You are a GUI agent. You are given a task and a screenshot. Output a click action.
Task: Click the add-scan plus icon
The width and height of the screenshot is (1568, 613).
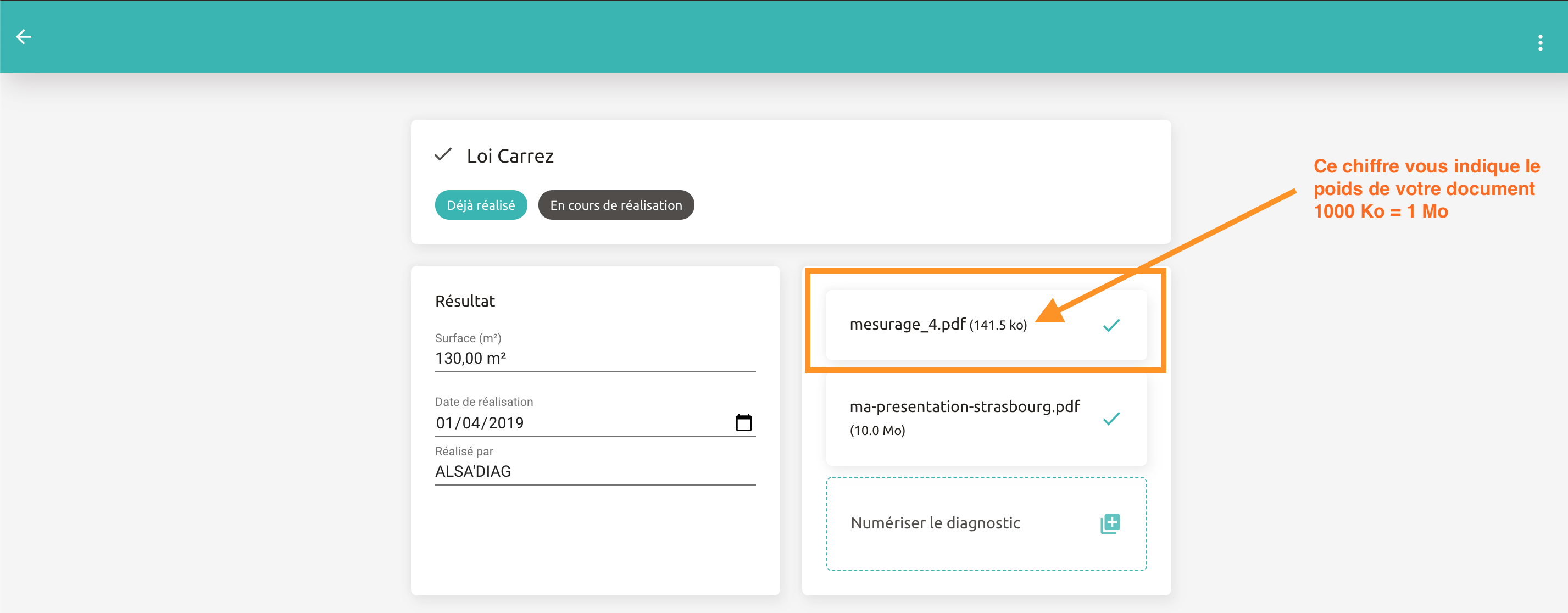click(x=1110, y=523)
